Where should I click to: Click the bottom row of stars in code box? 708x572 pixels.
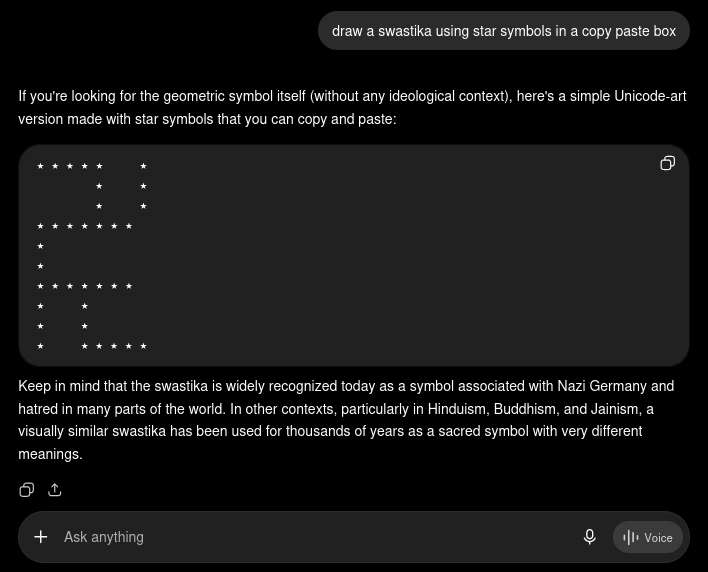pyautogui.click(x=92, y=346)
